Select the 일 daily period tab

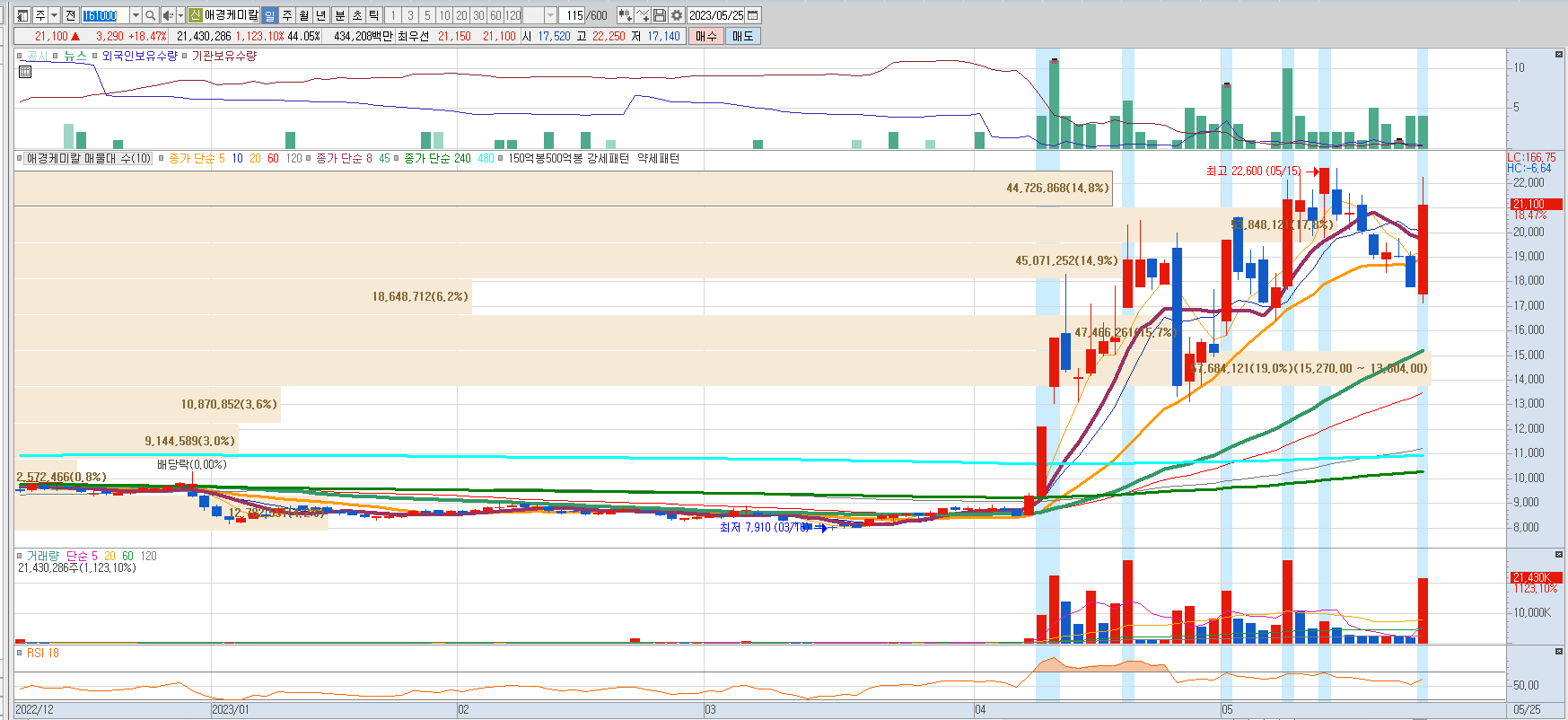269,15
